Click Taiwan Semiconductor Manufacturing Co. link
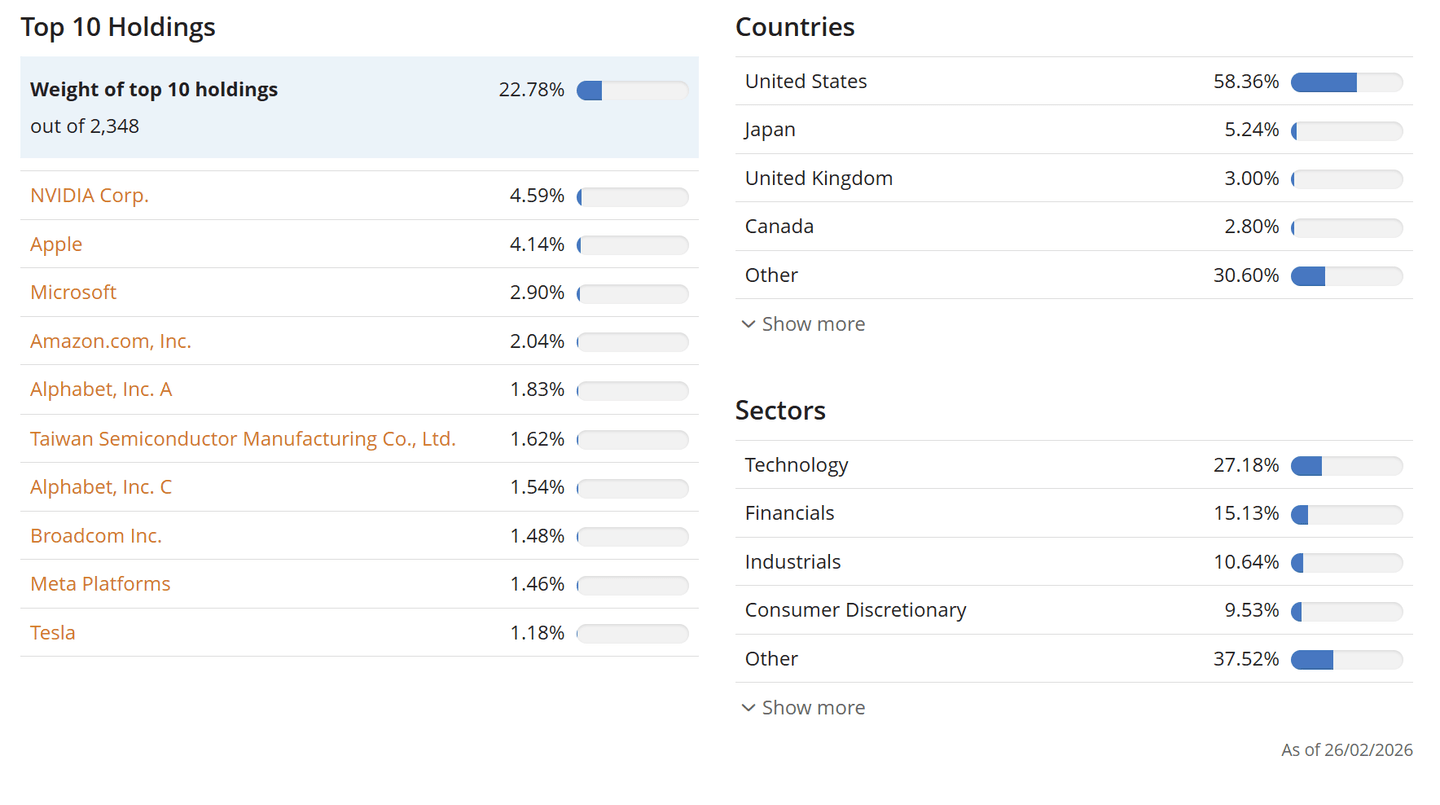This screenshot has height=805, width=1440. coord(243,438)
